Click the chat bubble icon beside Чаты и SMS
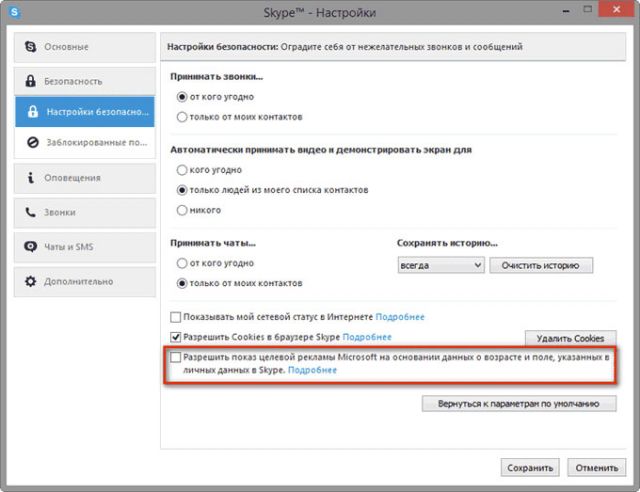The image size is (640, 492). tap(32, 247)
